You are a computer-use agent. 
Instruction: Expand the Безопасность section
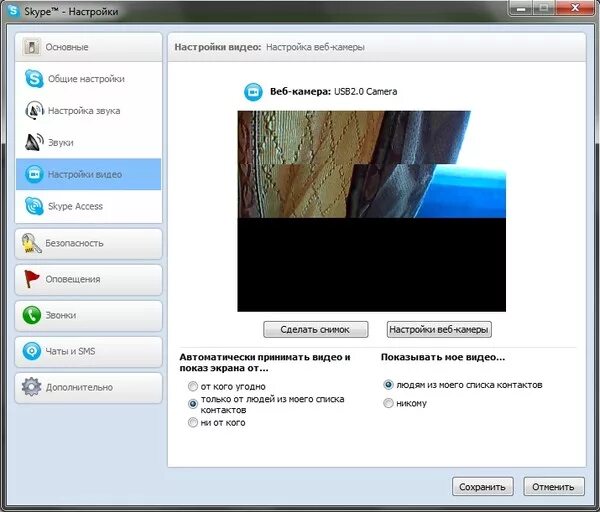(x=88, y=243)
